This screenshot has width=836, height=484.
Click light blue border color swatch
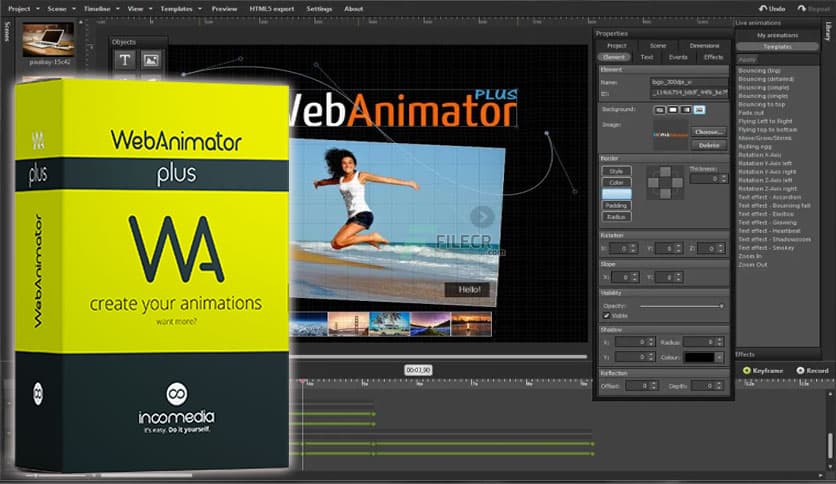(616, 194)
